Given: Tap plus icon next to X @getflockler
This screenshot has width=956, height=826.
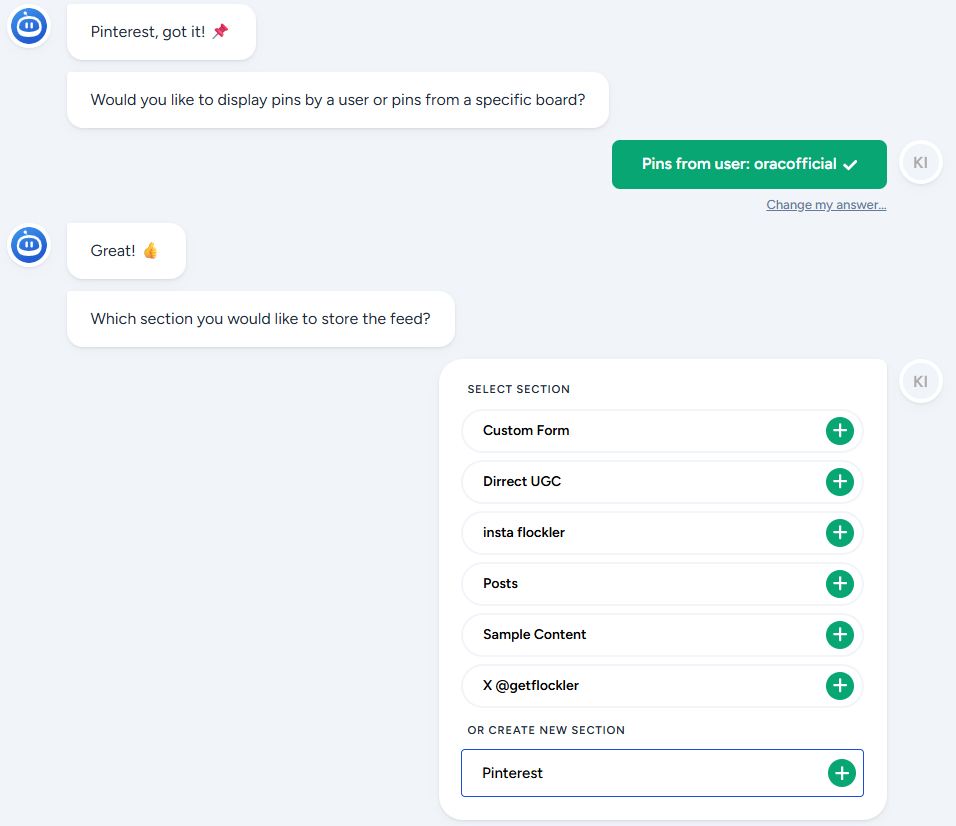Looking at the screenshot, I should [839, 686].
